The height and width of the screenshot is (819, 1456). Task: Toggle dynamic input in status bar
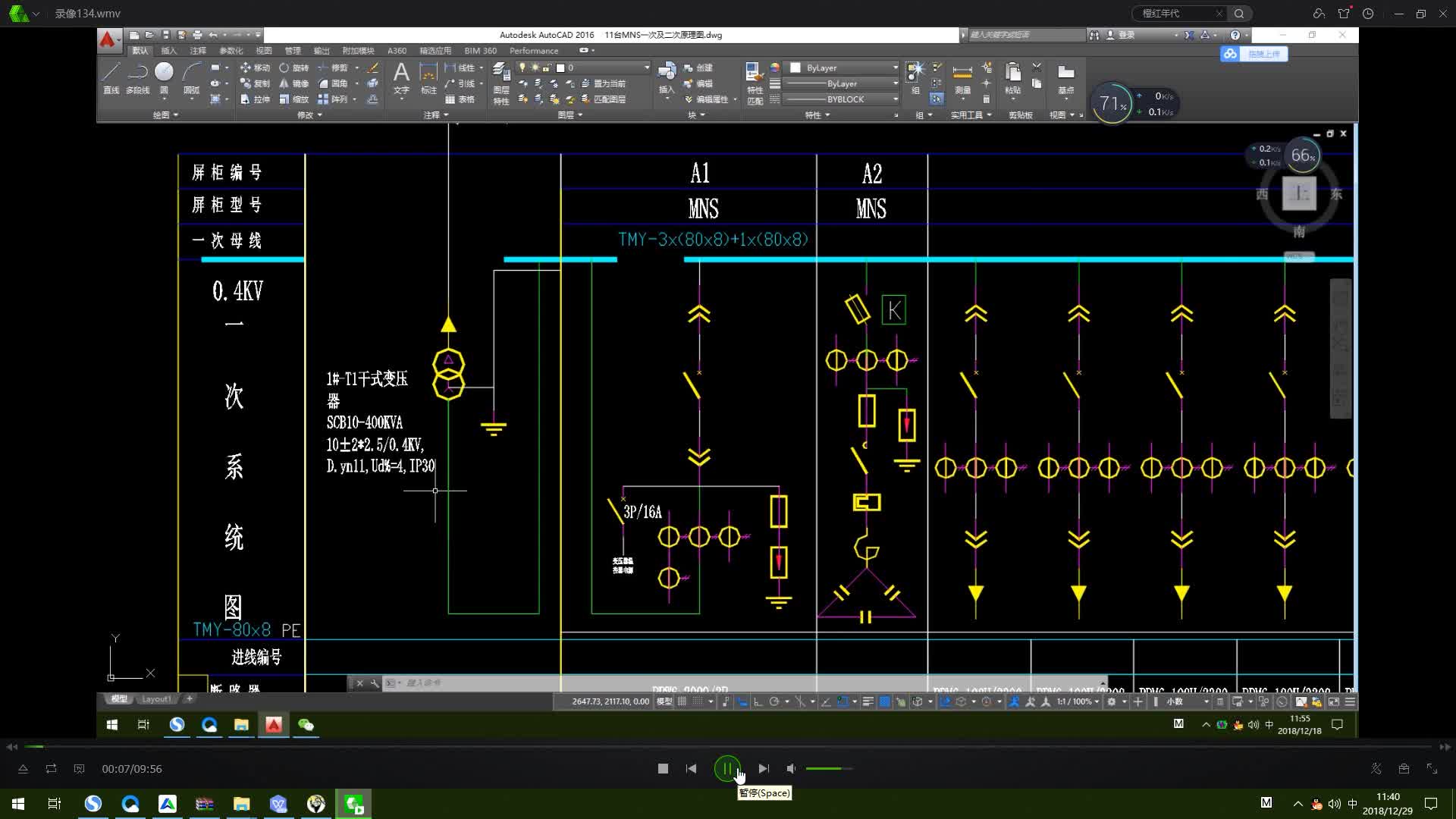tap(742, 701)
